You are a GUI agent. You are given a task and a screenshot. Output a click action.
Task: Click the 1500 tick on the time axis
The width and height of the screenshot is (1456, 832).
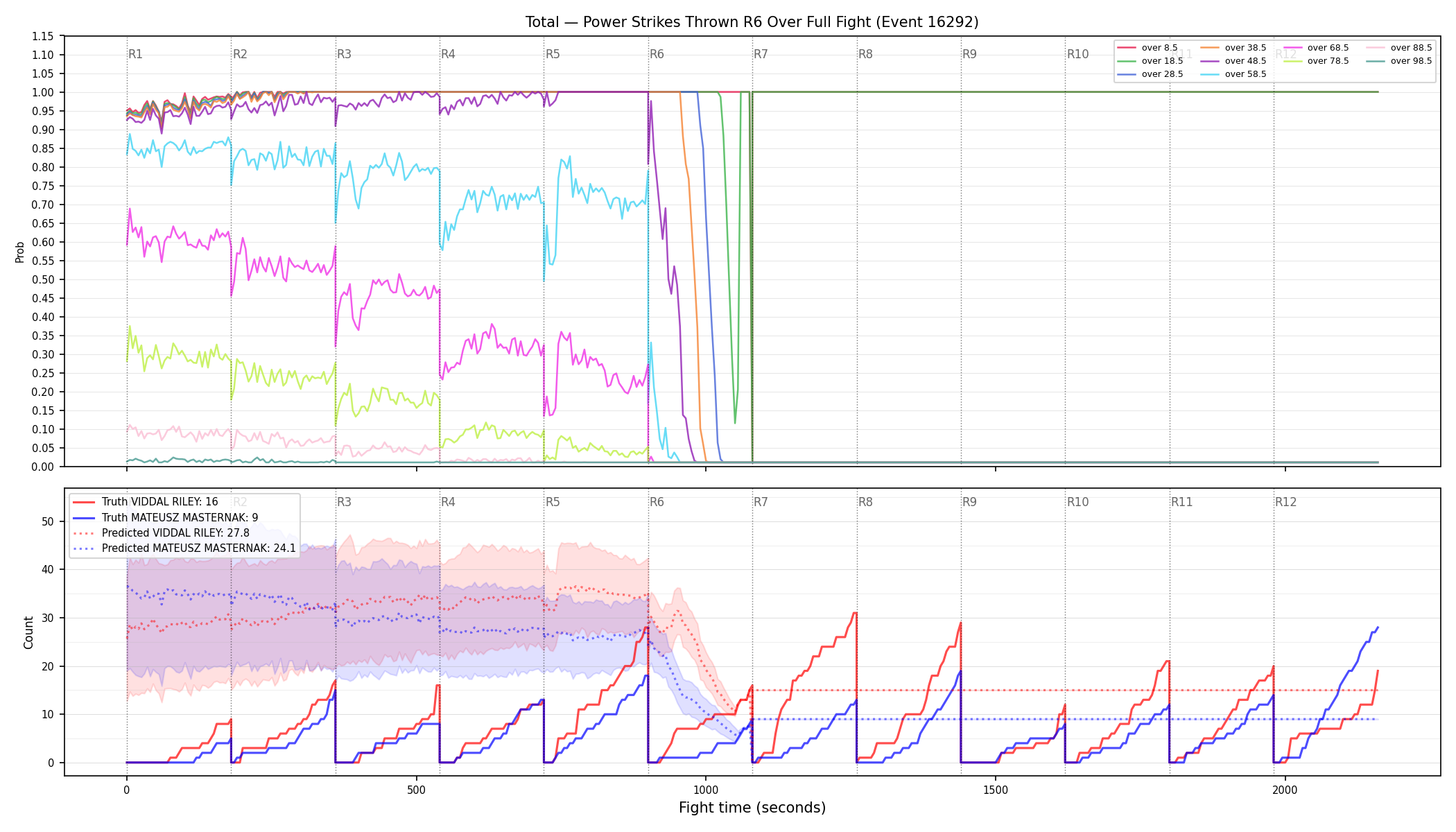pyautogui.click(x=996, y=790)
